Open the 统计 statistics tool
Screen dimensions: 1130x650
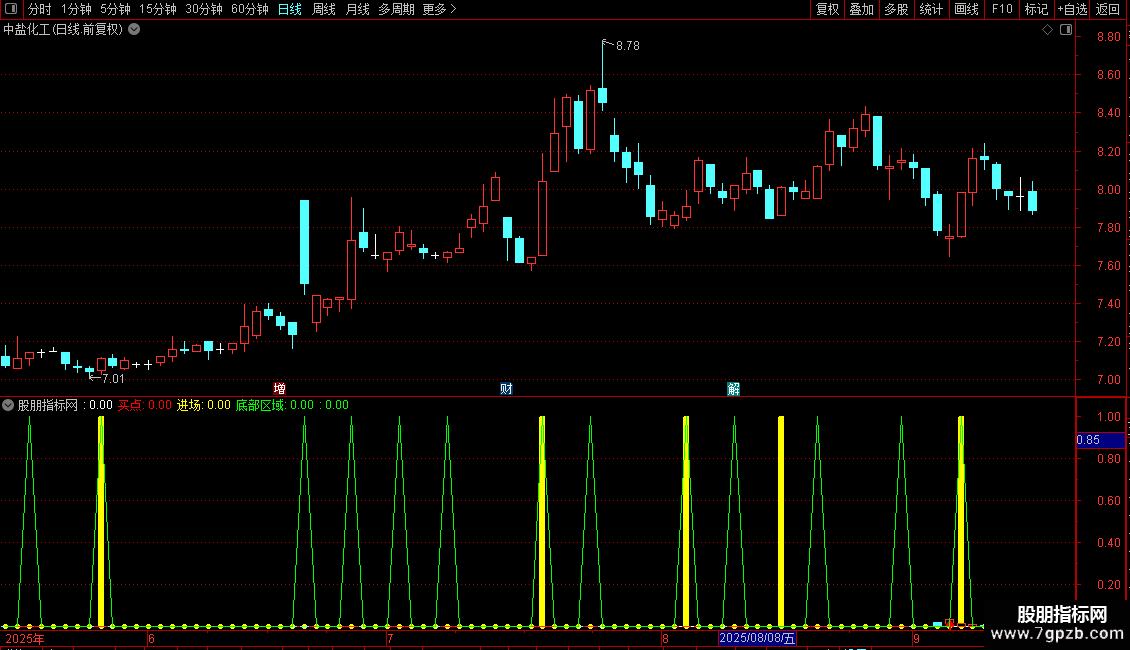[x=930, y=9]
